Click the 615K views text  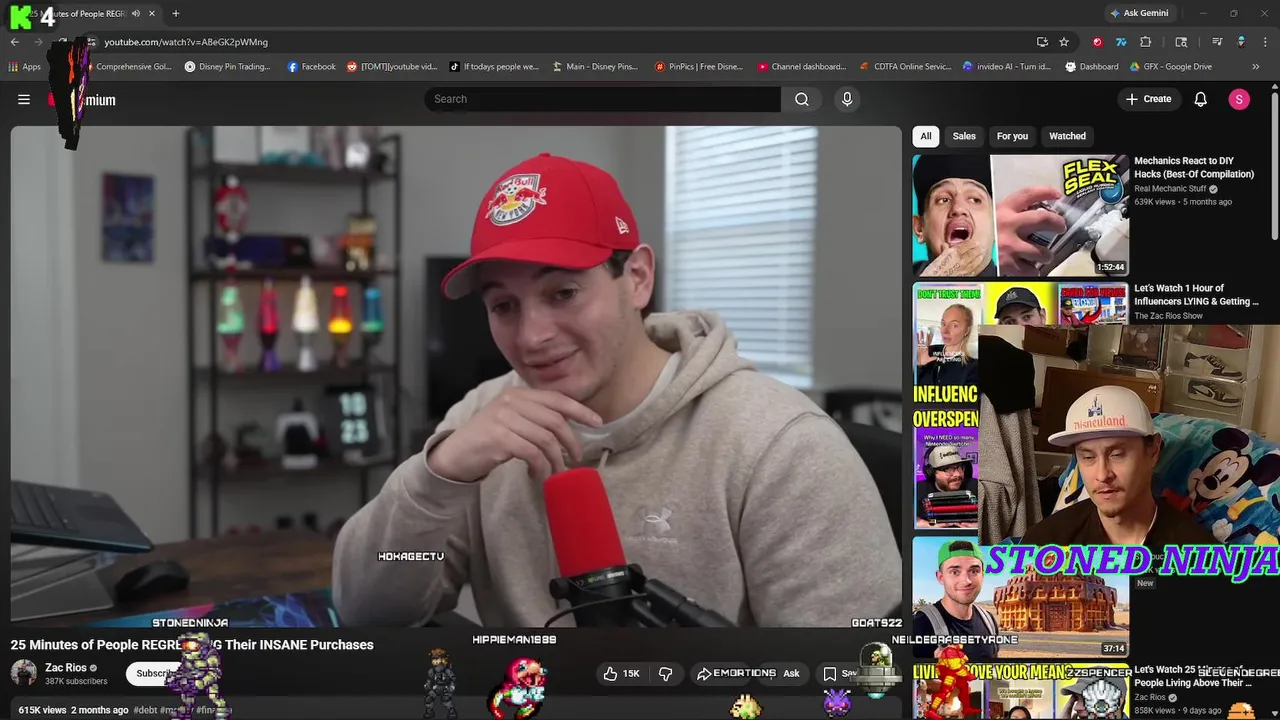(x=42, y=710)
